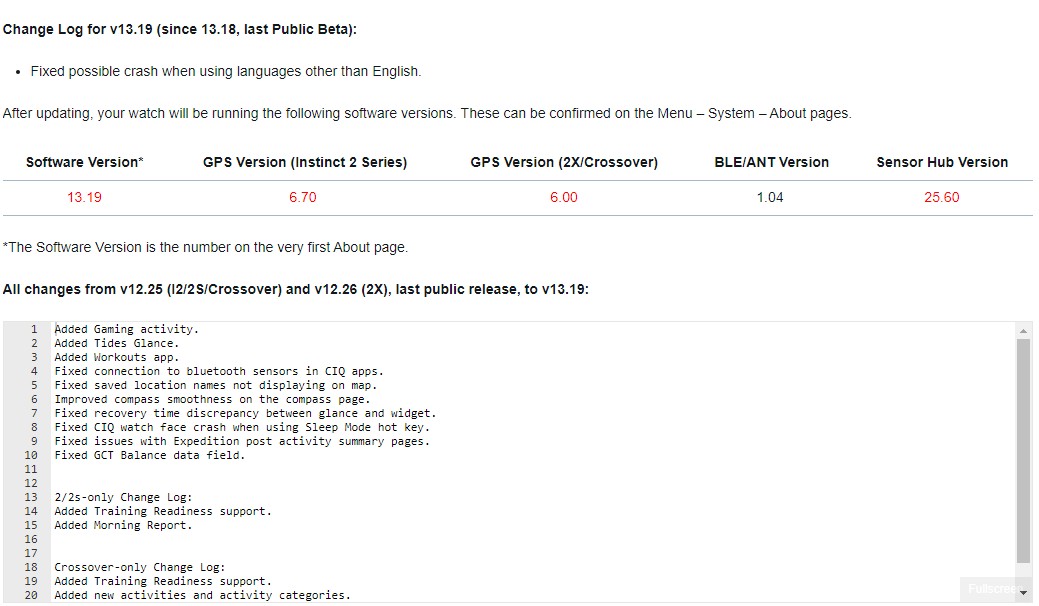Click the red 13.19 software version value
Image resolution: width=1039 pixels, height=606 pixels.
[84, 197]
